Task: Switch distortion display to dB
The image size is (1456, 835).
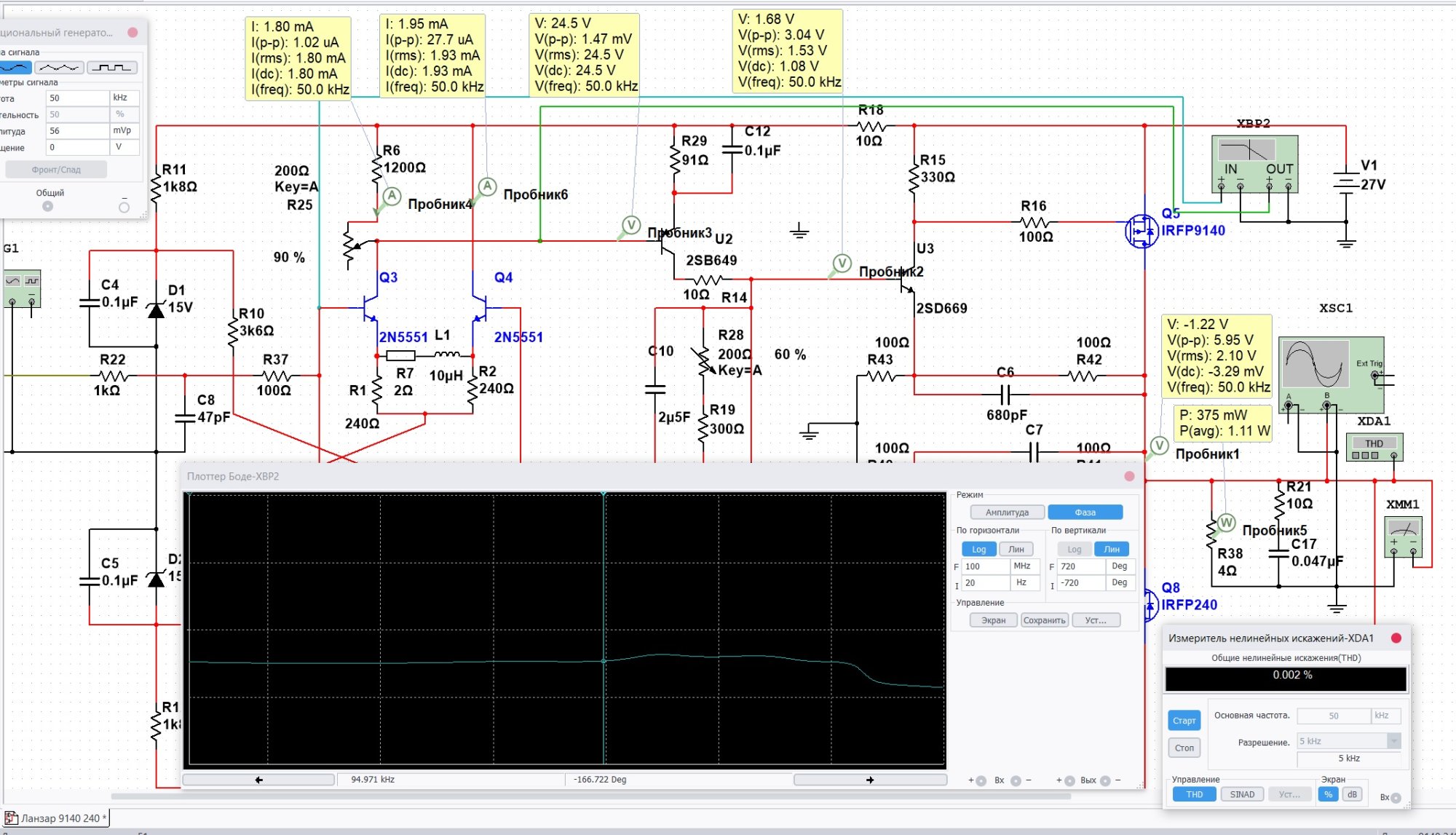Action: coord(1352,794)
